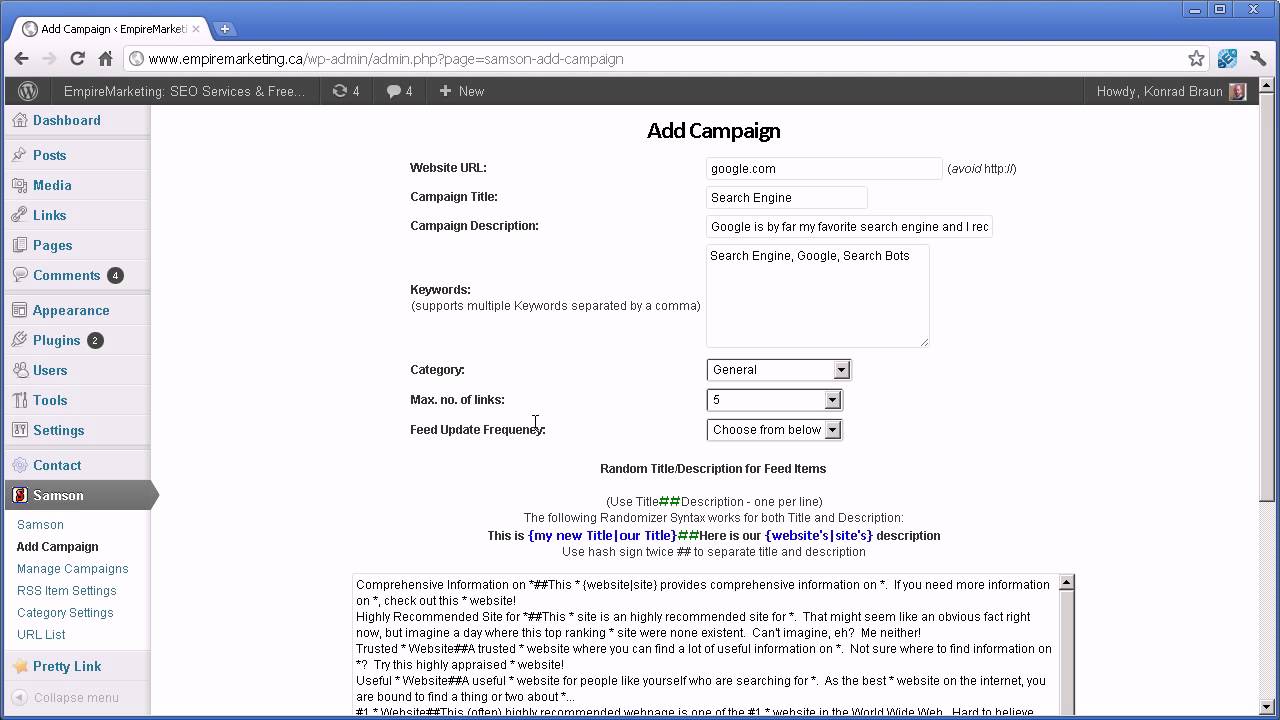Click the Keywords text area

pyautogui.click(x=817, y=296)
